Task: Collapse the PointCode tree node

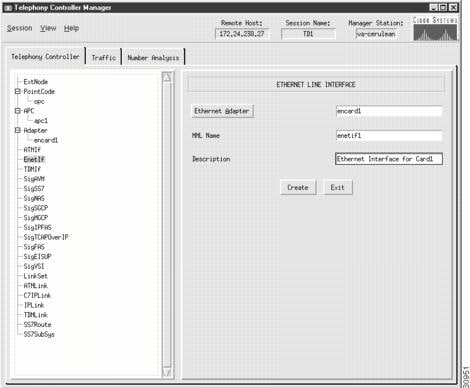Action: 18,91
